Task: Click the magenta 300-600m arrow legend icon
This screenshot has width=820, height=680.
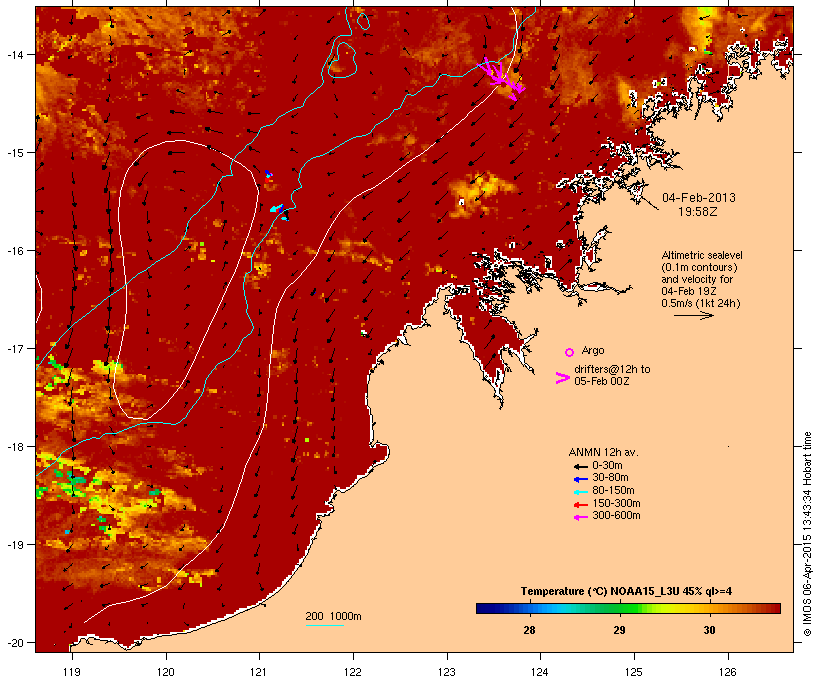Action: (x=580, y=517)
